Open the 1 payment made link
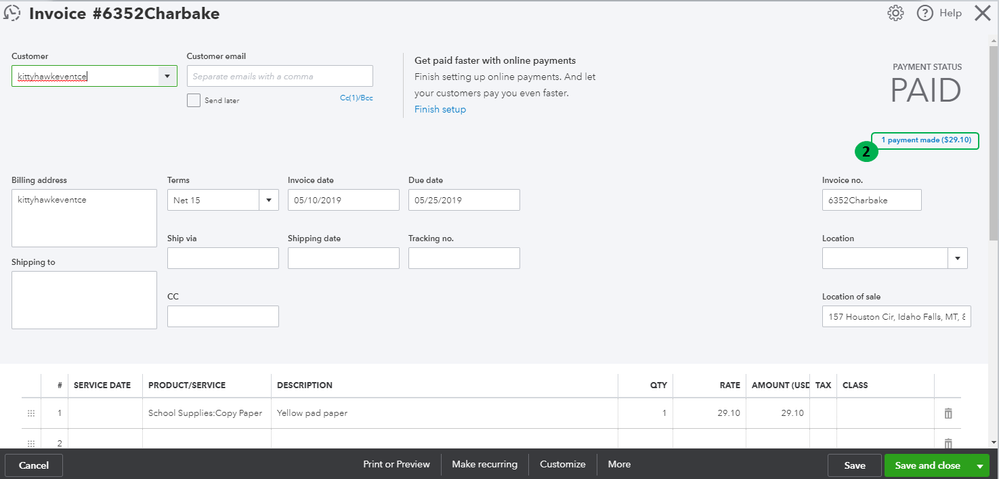 (x=925, y=140)
